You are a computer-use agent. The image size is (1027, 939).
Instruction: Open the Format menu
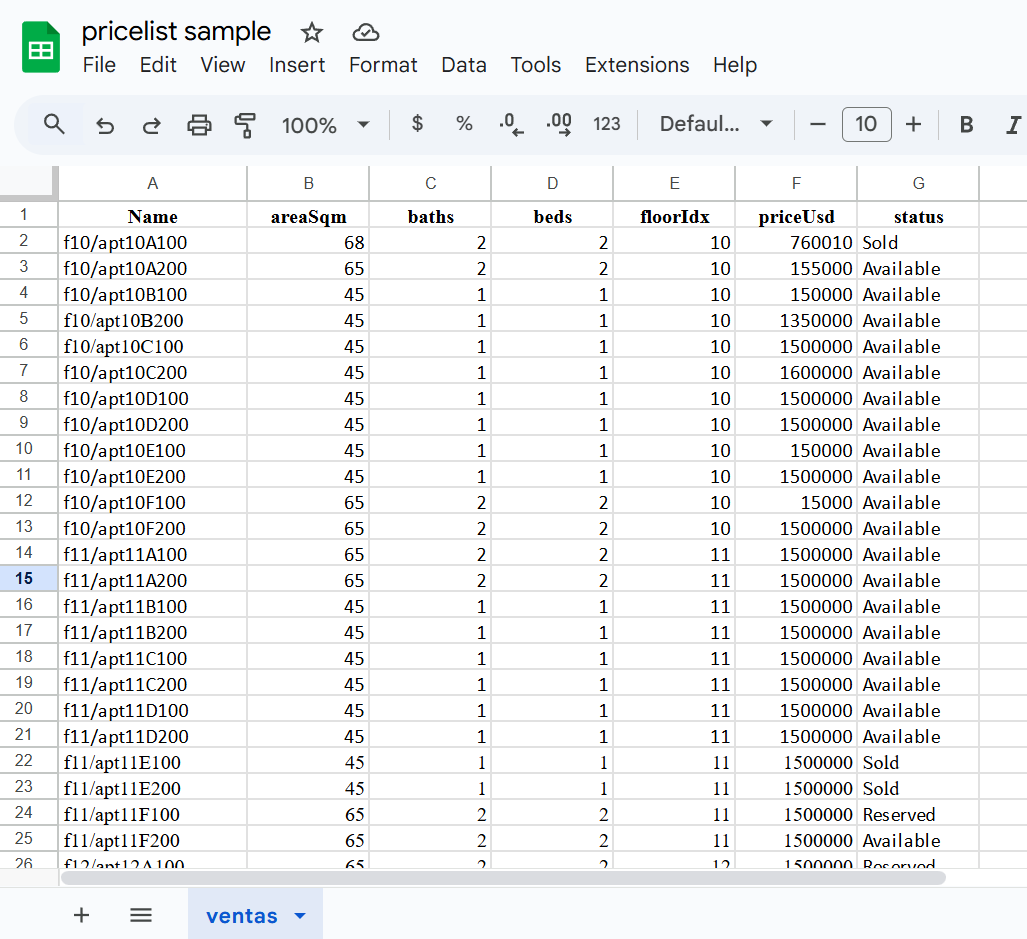pos(383,65)
